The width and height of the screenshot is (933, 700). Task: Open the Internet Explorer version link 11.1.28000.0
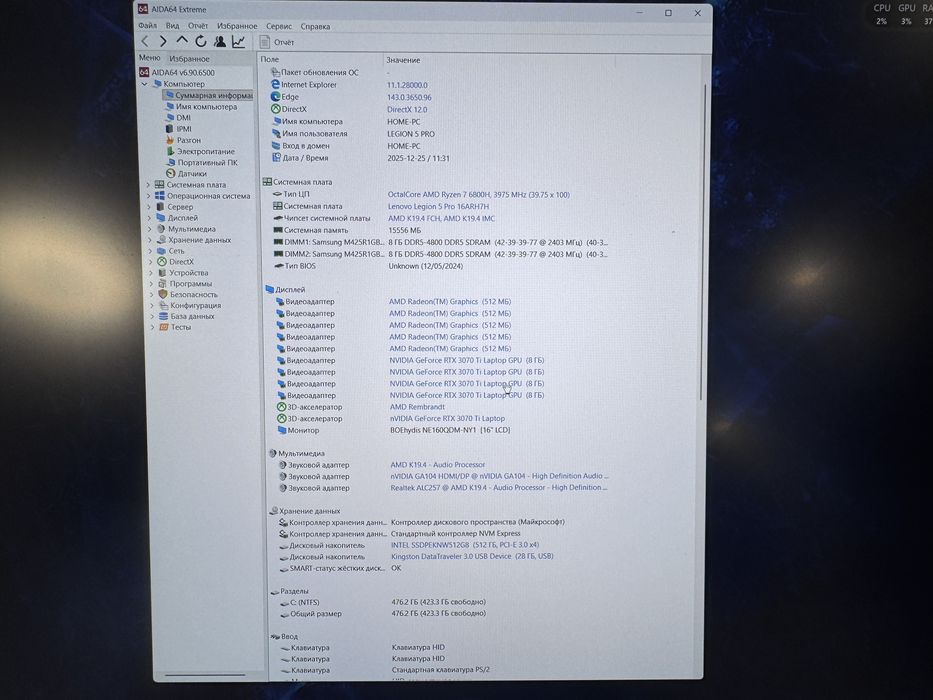408,85
